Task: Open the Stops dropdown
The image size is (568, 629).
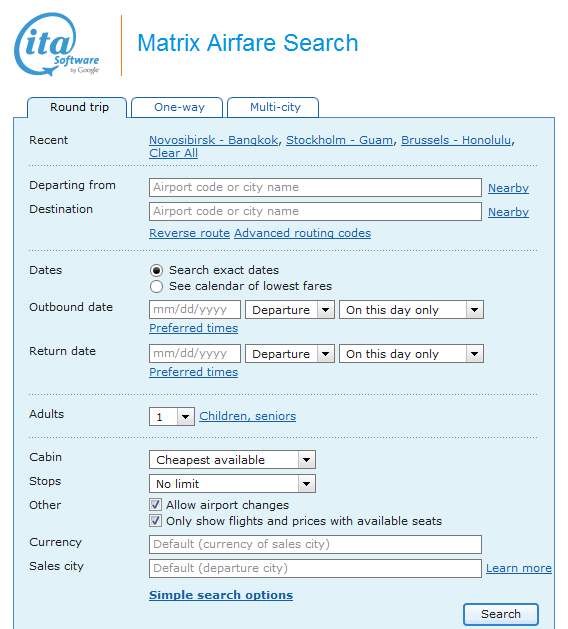Action: 232,484
